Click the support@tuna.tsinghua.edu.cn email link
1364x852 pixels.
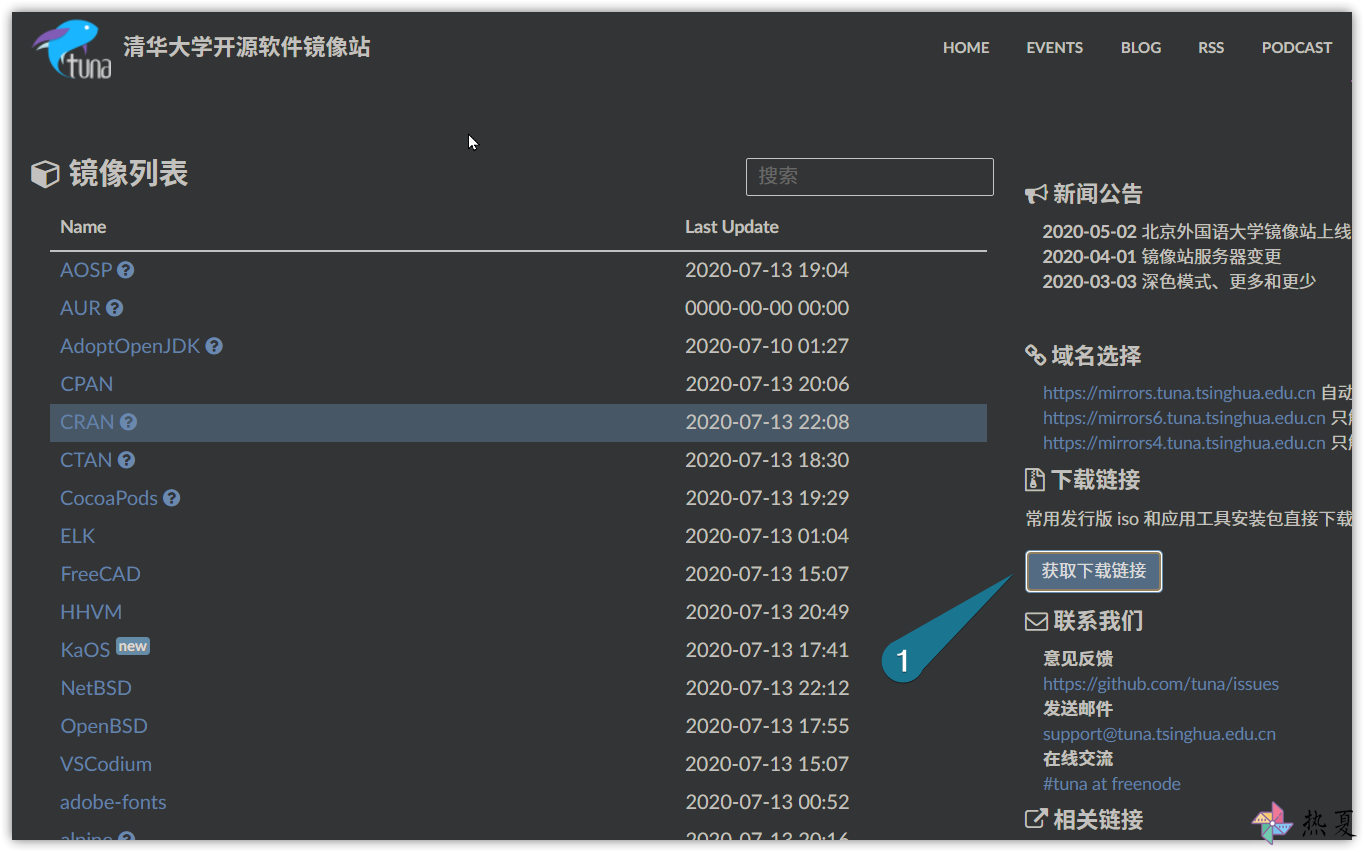coord(1159,734)
